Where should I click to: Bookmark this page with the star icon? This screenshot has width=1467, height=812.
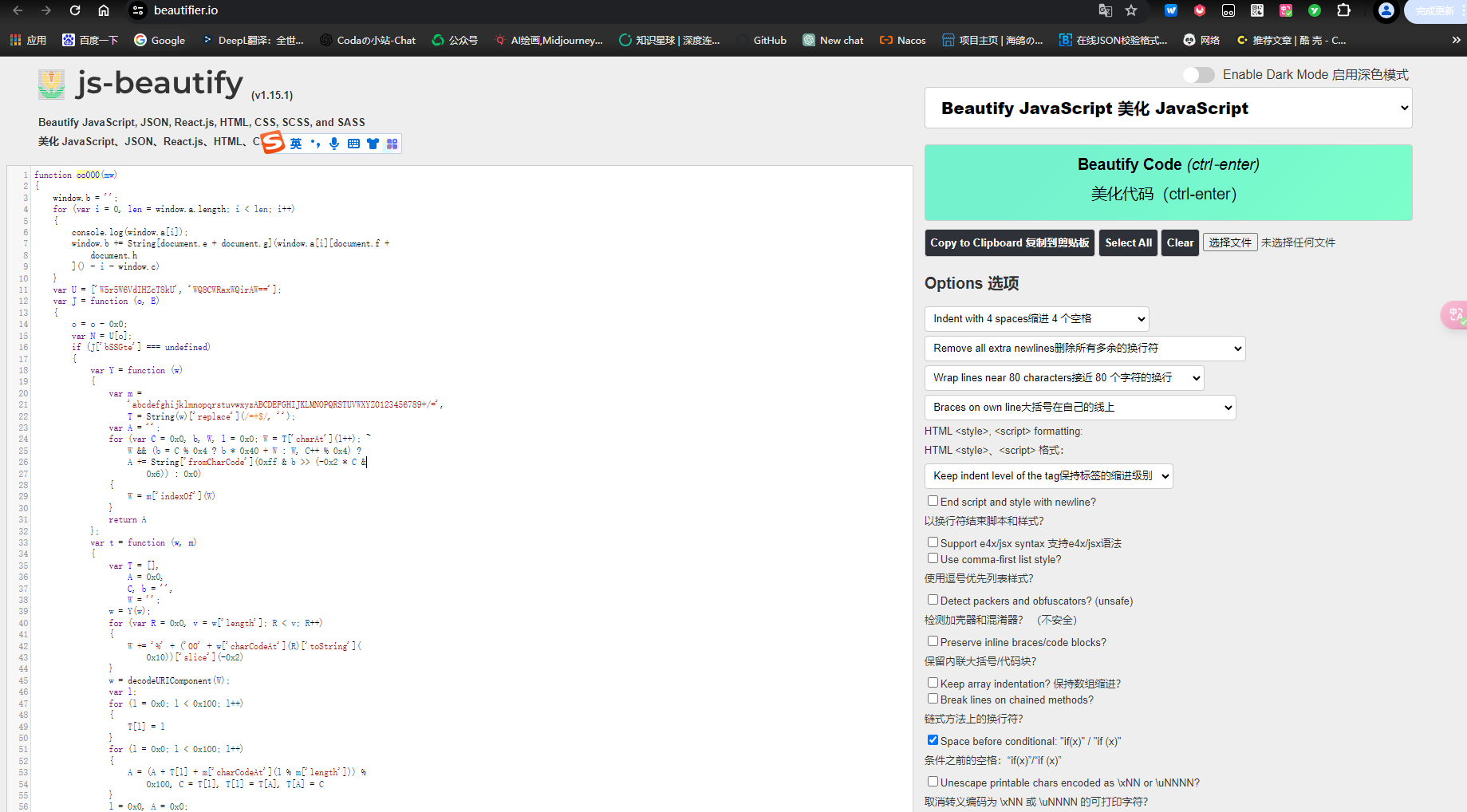click(x=1131, y=10)
